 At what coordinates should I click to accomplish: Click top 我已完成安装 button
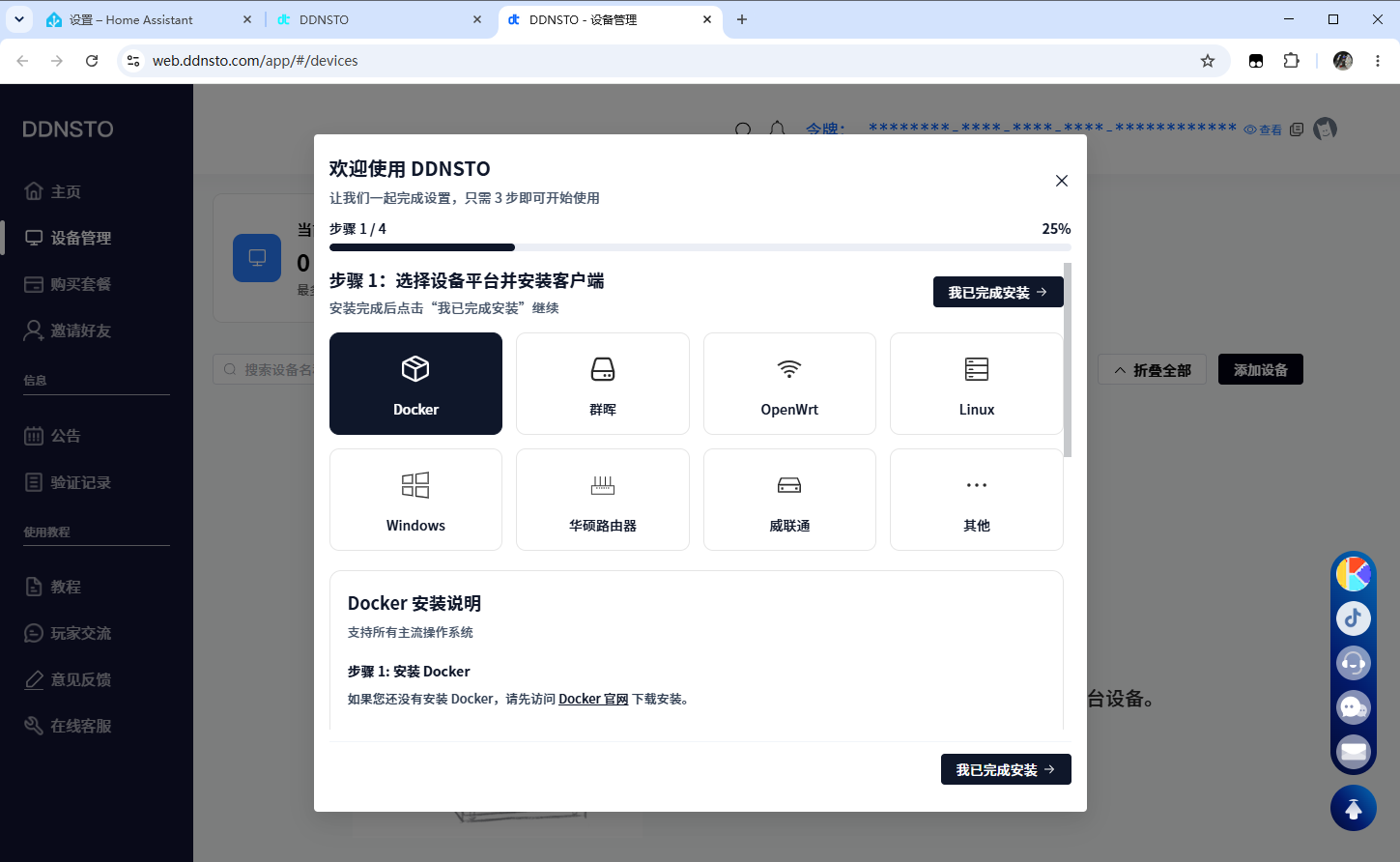(x=998, y=292)
